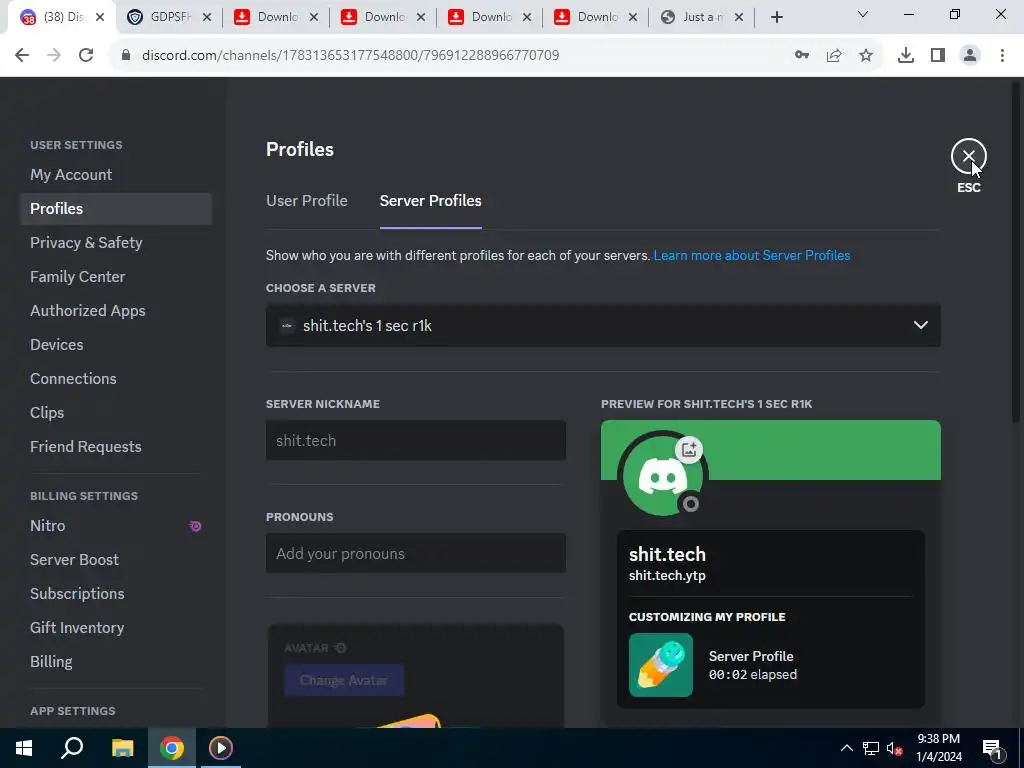Open the tab search chevron in Chrome

(x=863, y=14)
